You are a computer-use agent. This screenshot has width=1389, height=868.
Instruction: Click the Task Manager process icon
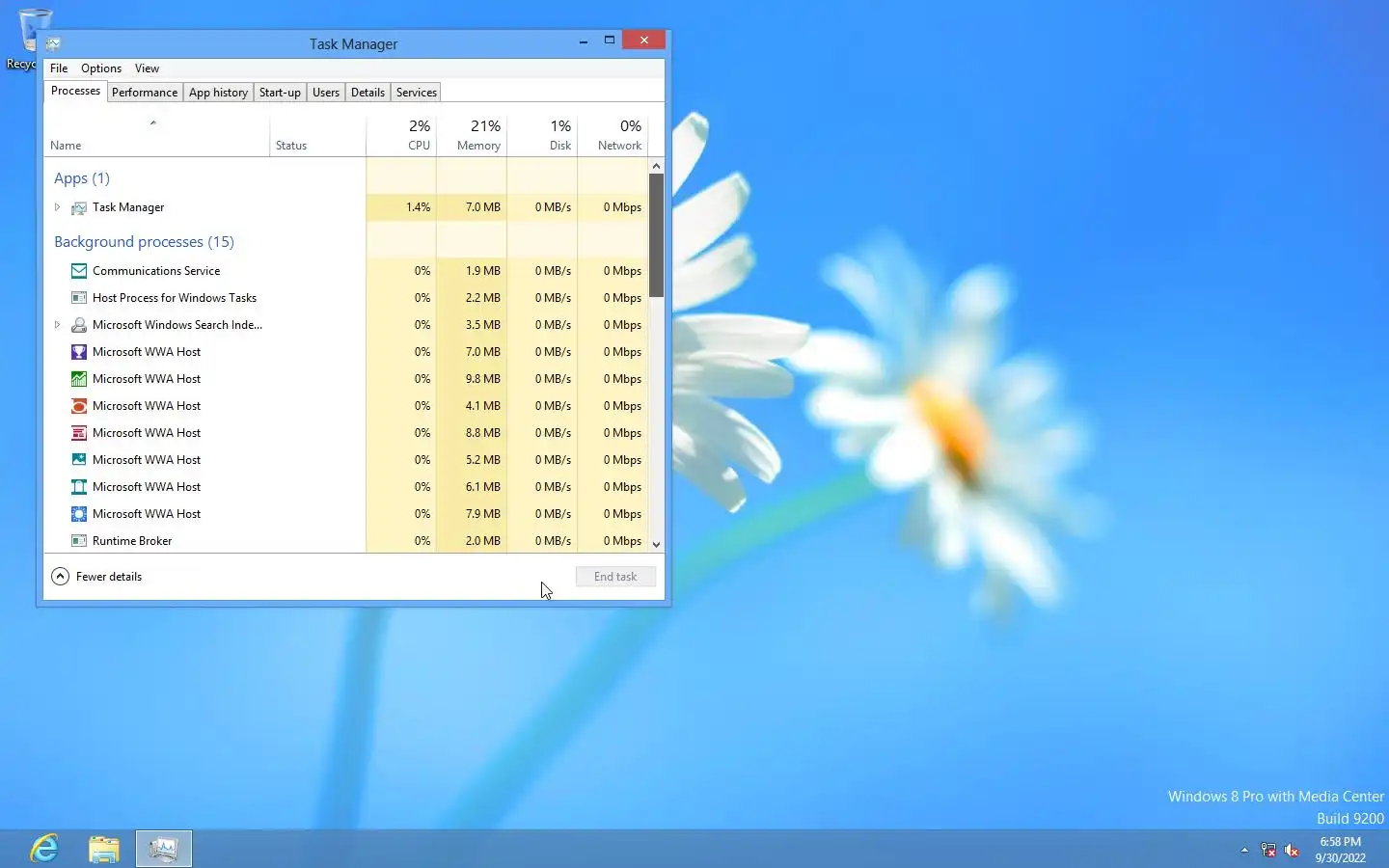click(79, 207)
